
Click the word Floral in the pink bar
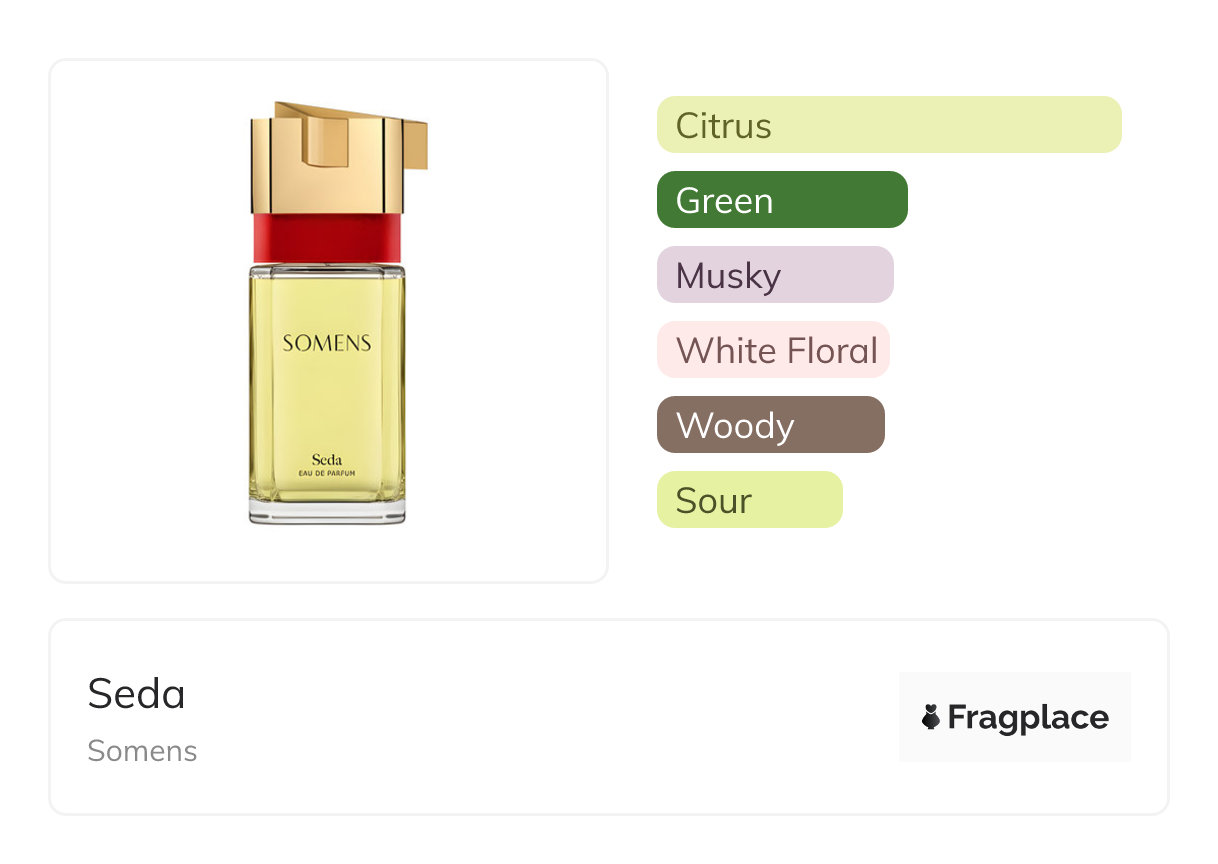832,351
